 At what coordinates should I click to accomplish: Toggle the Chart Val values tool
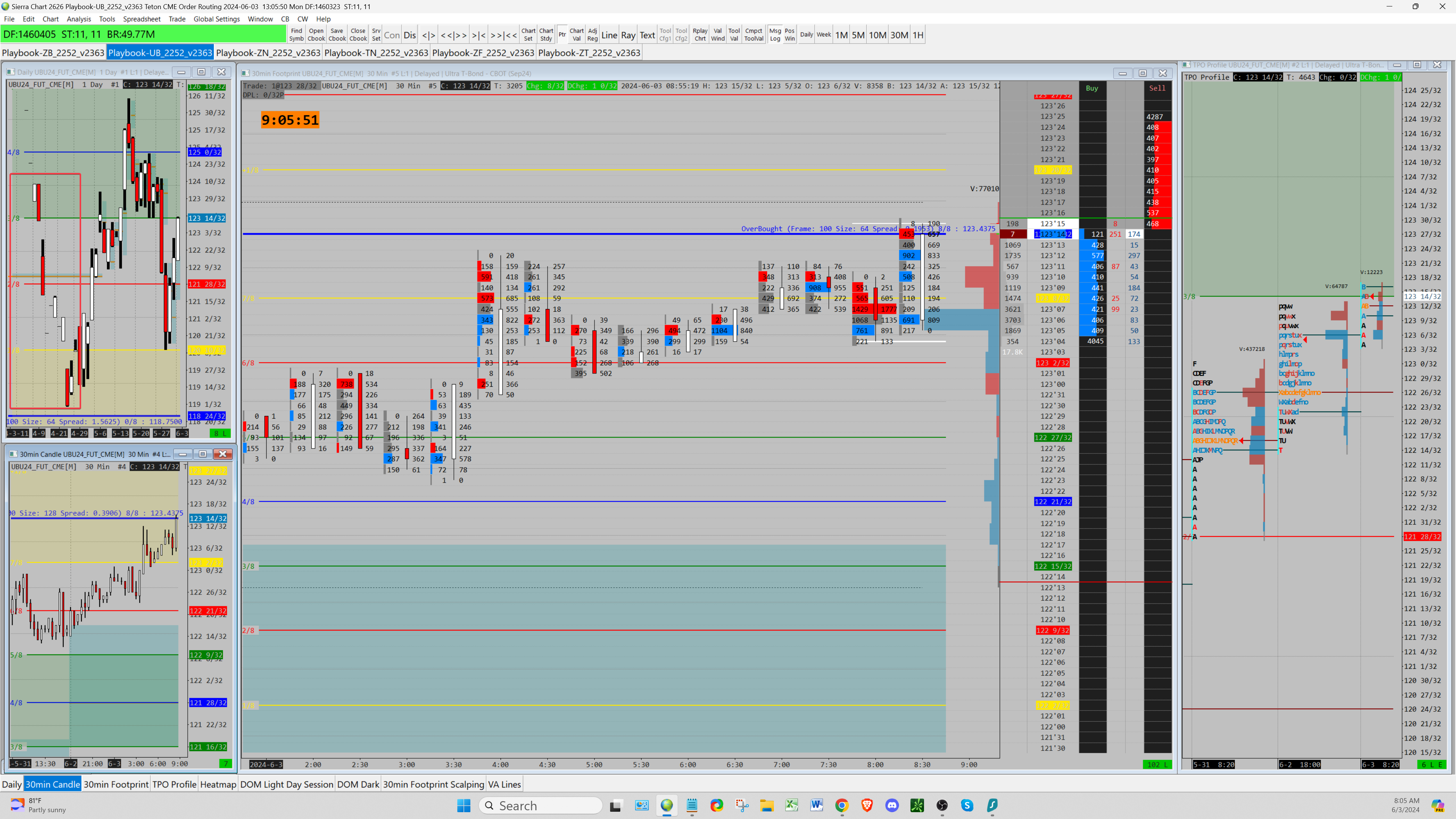[x=576, y=35]
